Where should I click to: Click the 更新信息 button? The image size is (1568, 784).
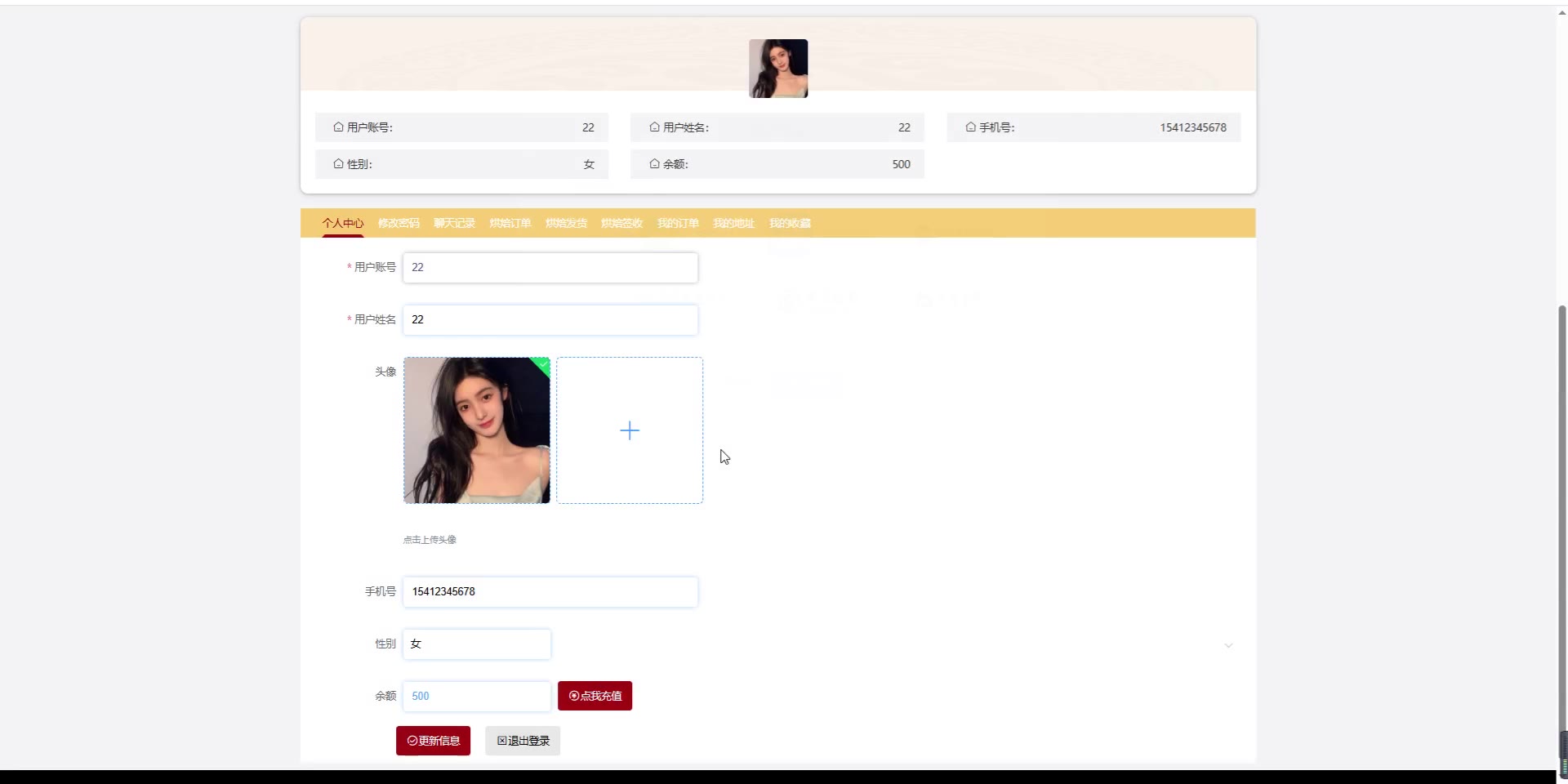(433, 741)
